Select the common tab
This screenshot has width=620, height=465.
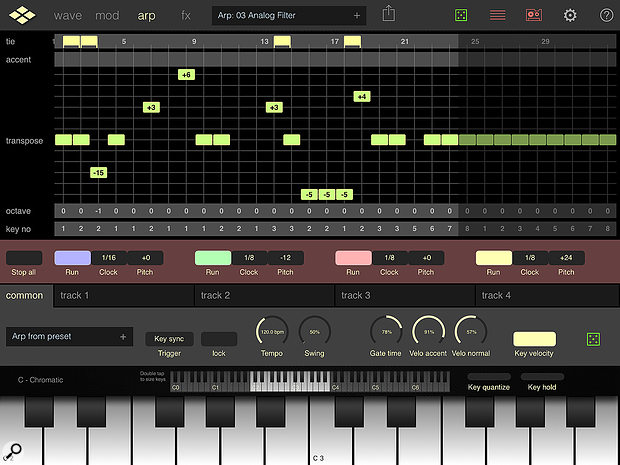[x=25, y=295]
